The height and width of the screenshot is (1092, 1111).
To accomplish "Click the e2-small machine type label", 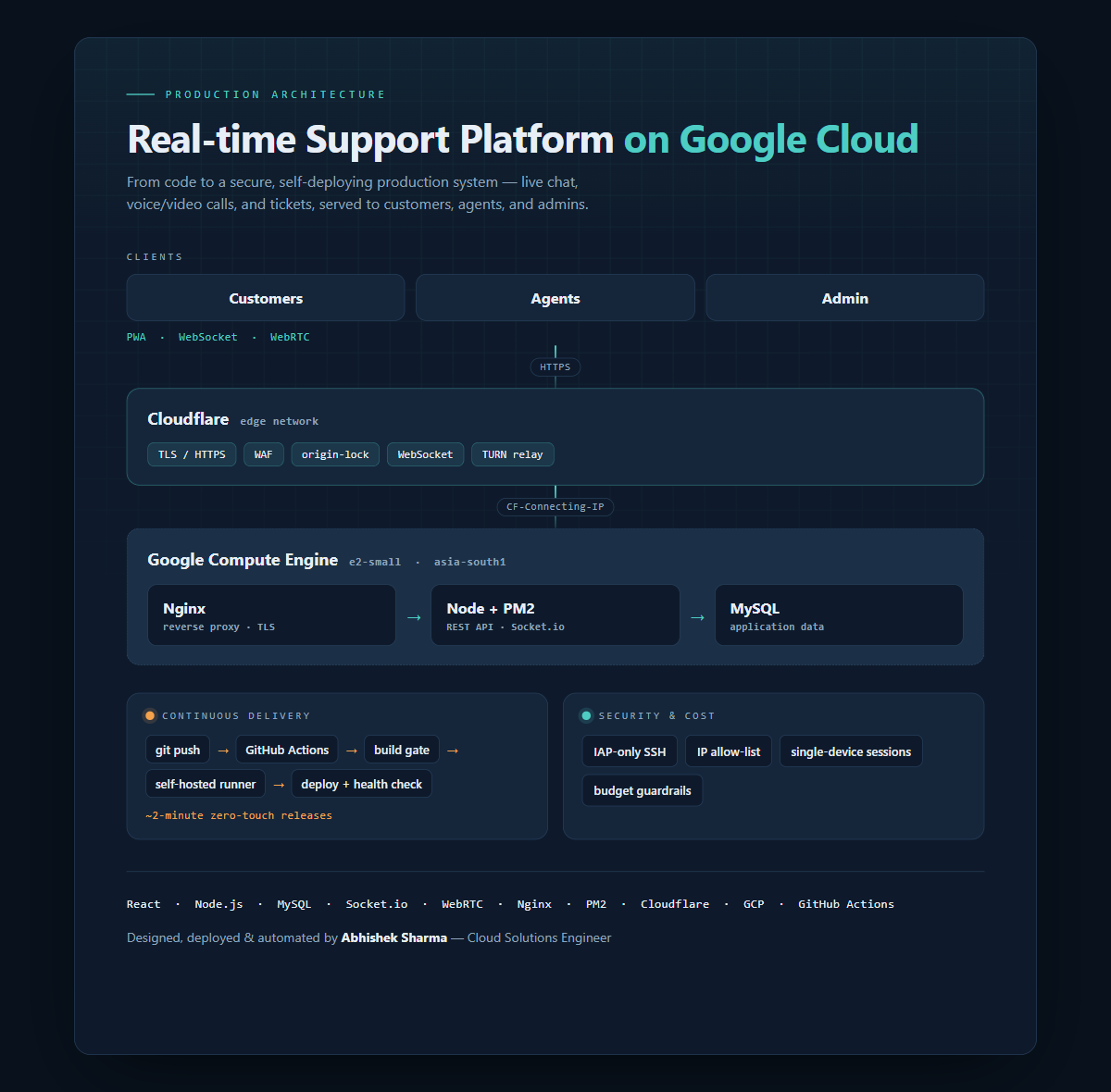I will point(375,562).
